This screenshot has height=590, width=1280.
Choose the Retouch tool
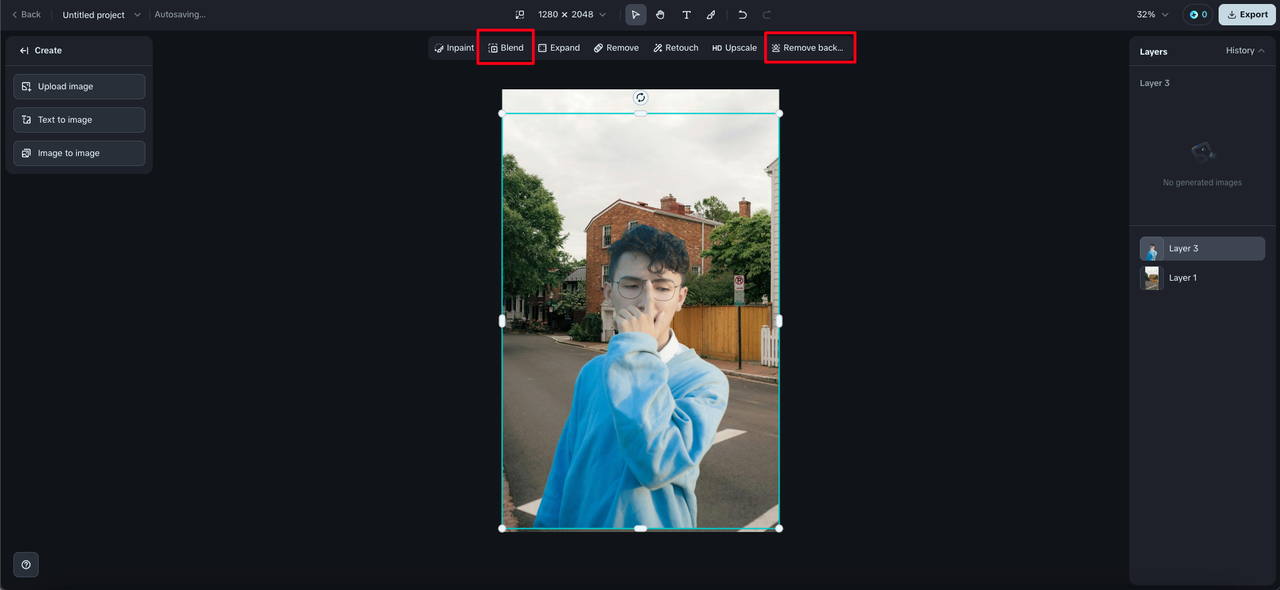pos(676,48)
